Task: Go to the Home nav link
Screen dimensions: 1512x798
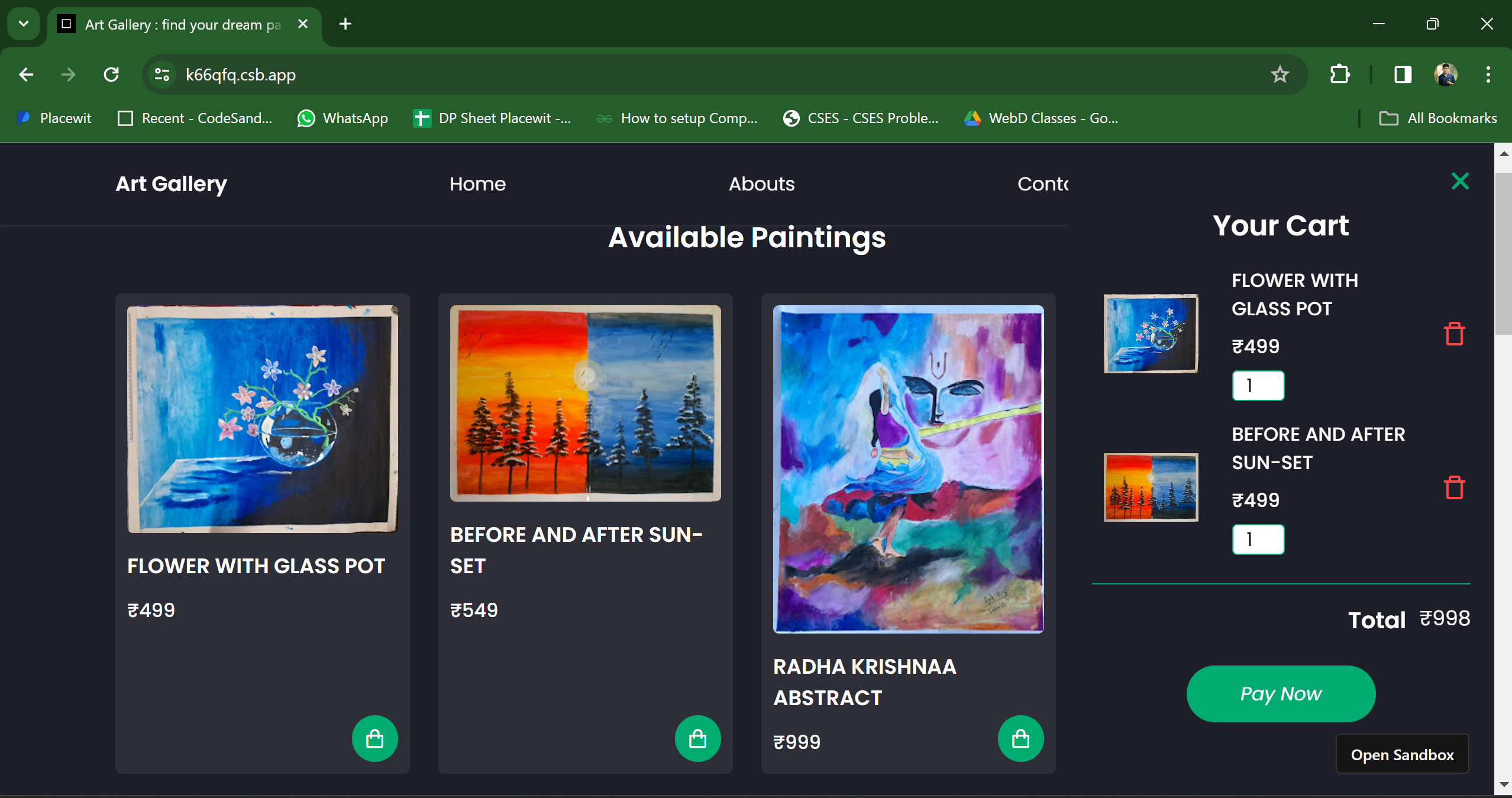Action: click(x=477, y=184)
